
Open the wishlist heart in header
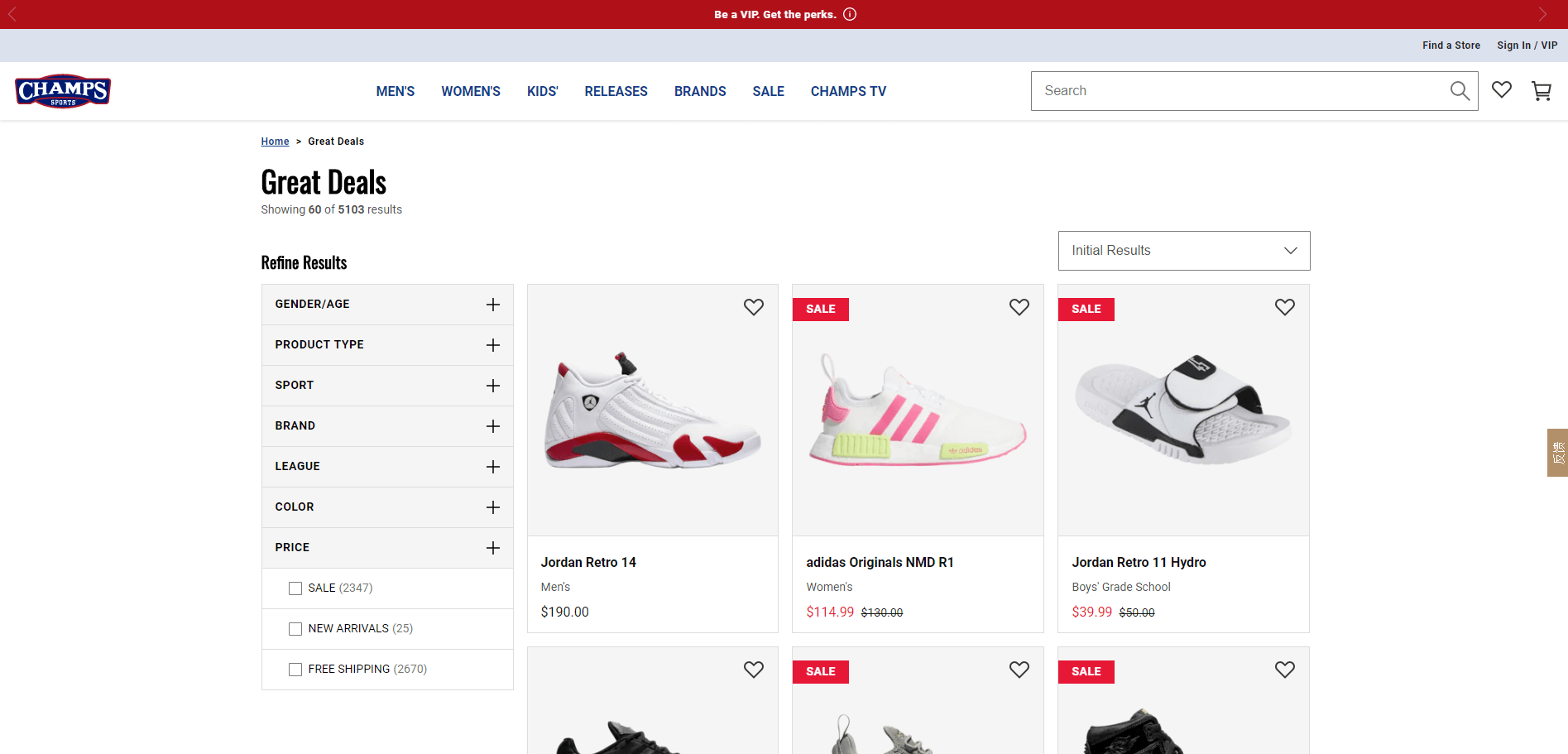(1502, 90)
